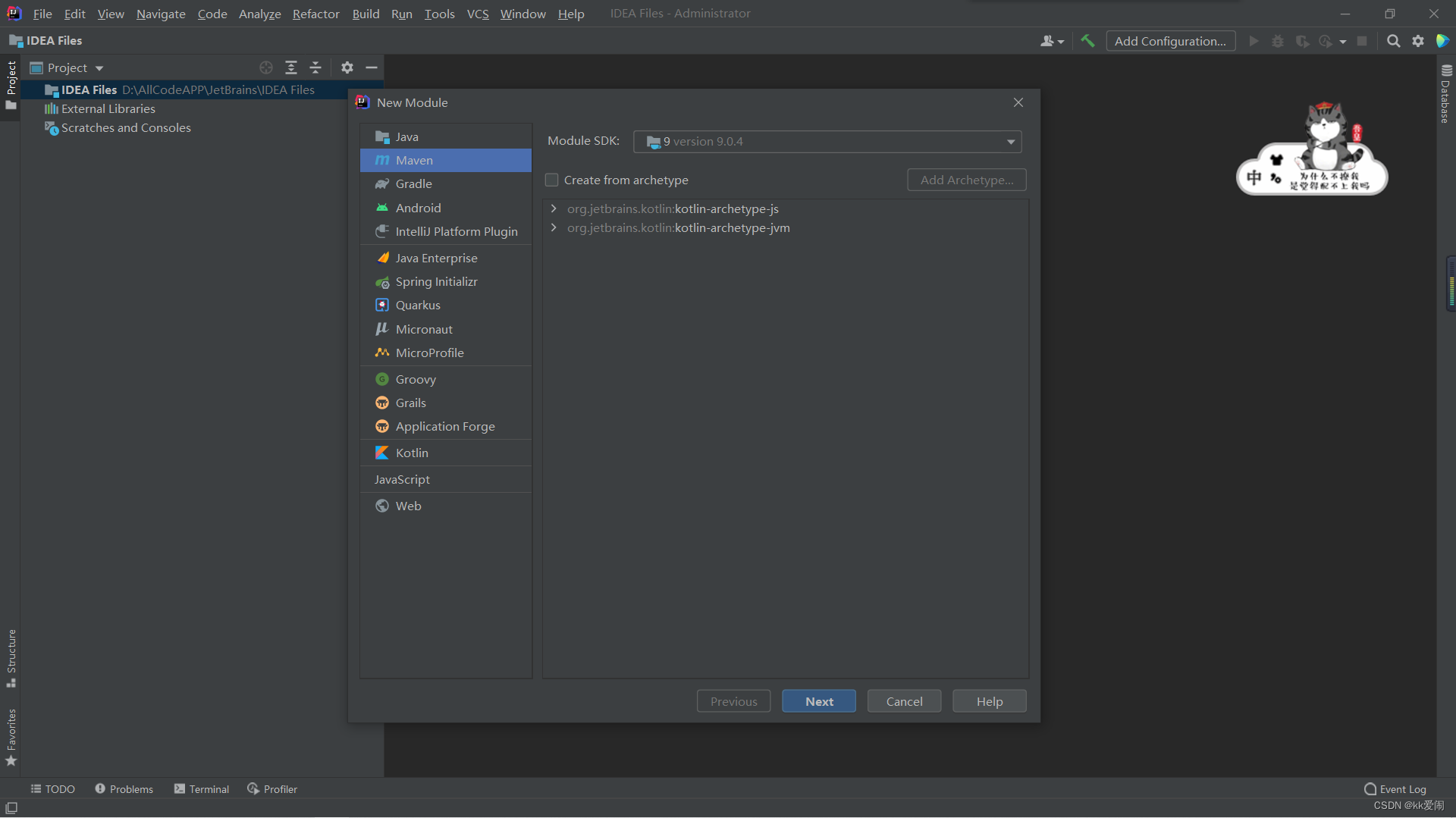This screenshot has height=818, width=1456.
Task: Select Kotlin module type
Action: pos(446,453)
